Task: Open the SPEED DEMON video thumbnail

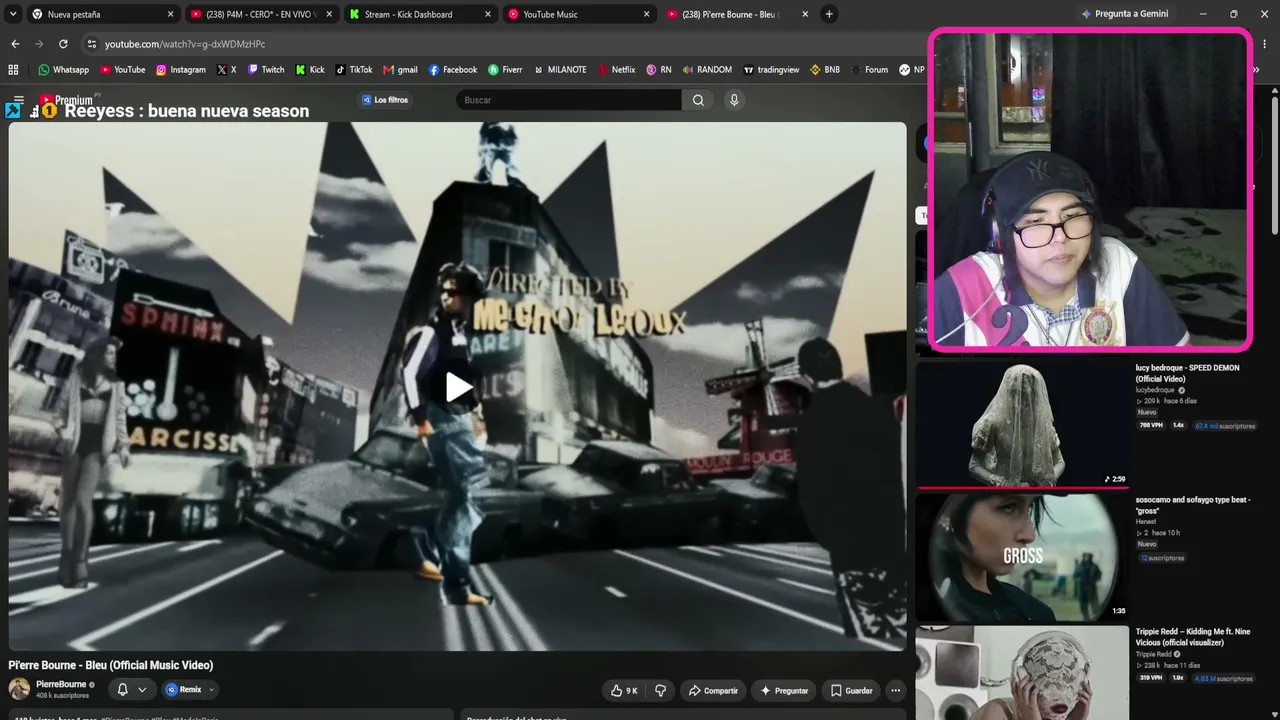Action: pos(1022,424)
